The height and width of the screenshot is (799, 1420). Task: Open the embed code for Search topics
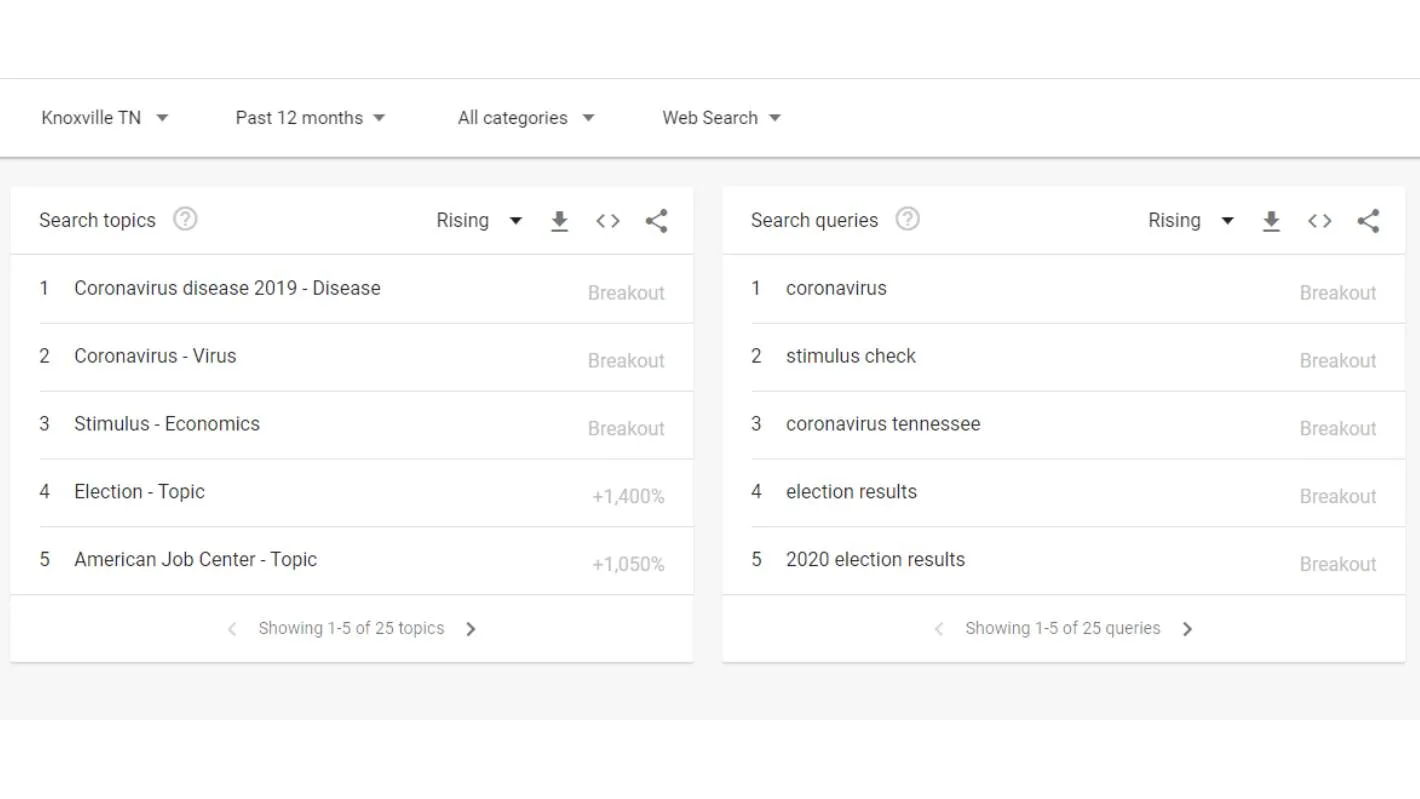coord(607,221)
